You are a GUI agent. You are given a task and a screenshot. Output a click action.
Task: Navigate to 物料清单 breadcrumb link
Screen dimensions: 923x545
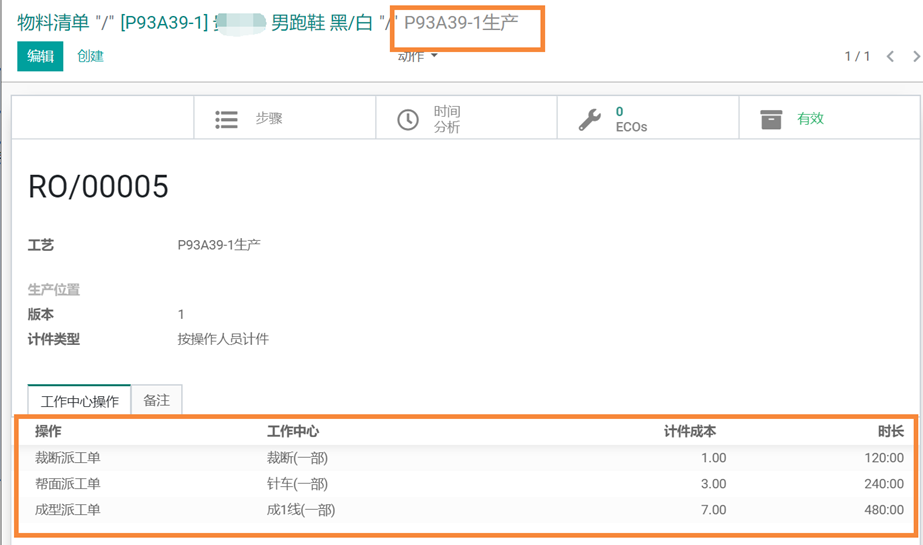[x=54, y=22]
